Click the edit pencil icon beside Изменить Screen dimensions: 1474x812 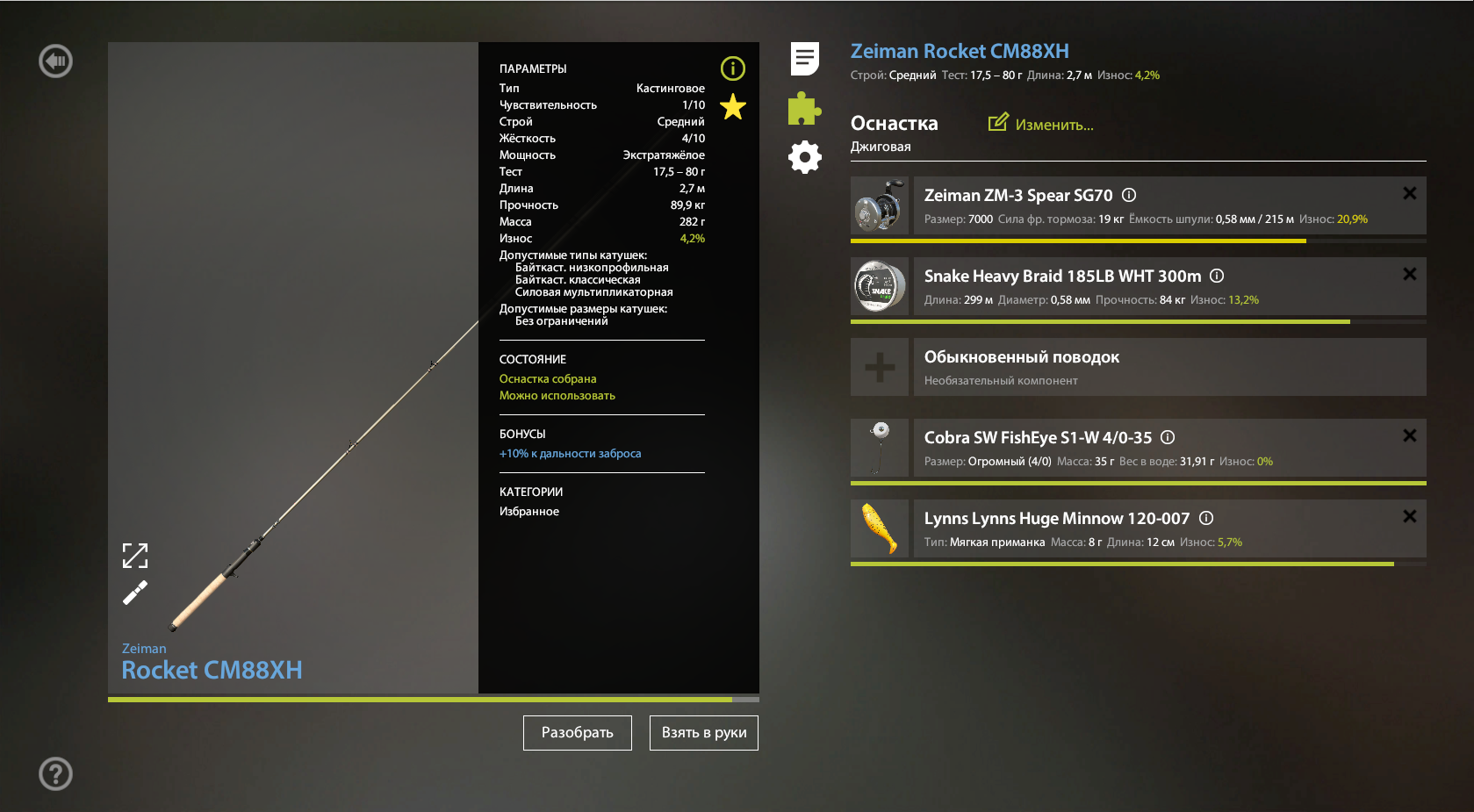pos(998,122)
